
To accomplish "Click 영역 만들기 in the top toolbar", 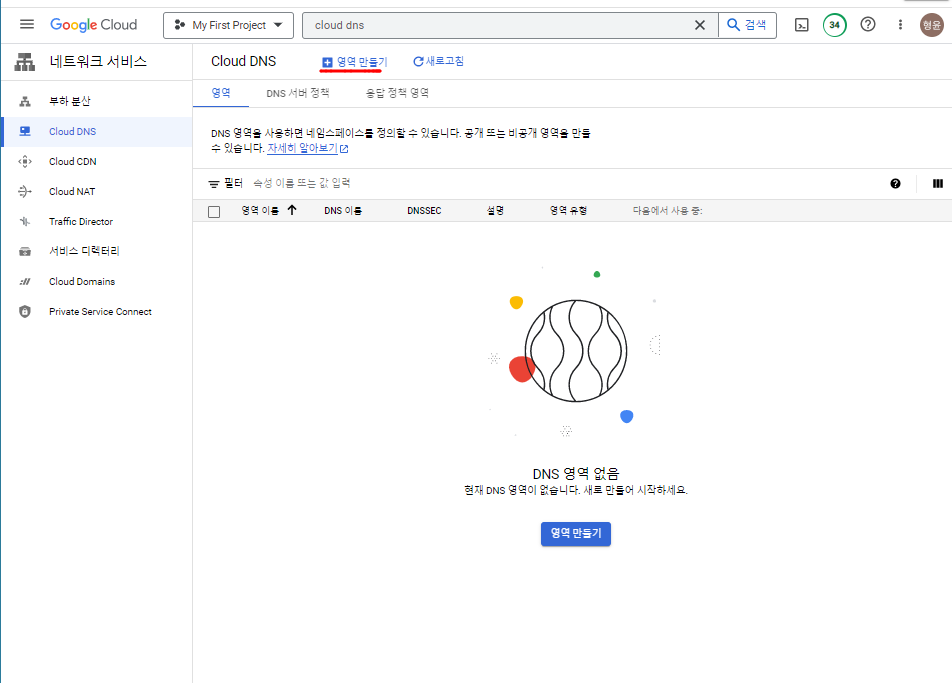I will point(355,62).
